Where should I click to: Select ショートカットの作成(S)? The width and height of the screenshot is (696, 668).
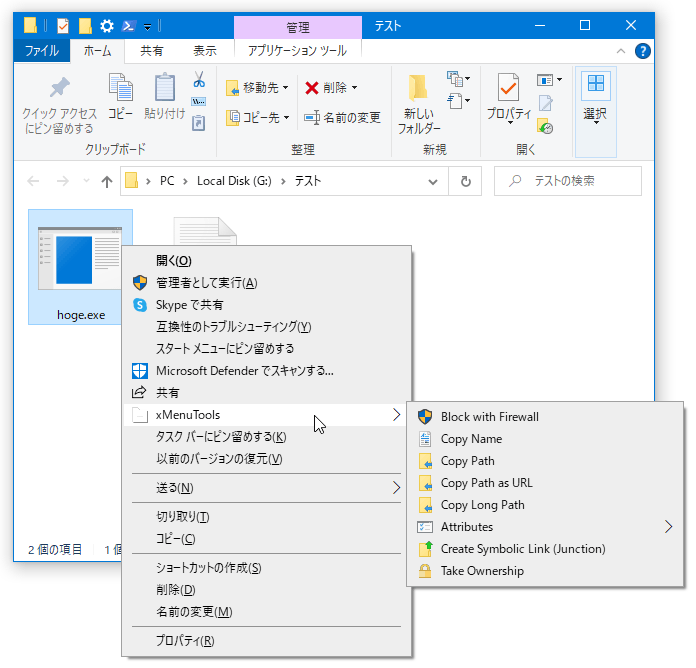[266, 568]
